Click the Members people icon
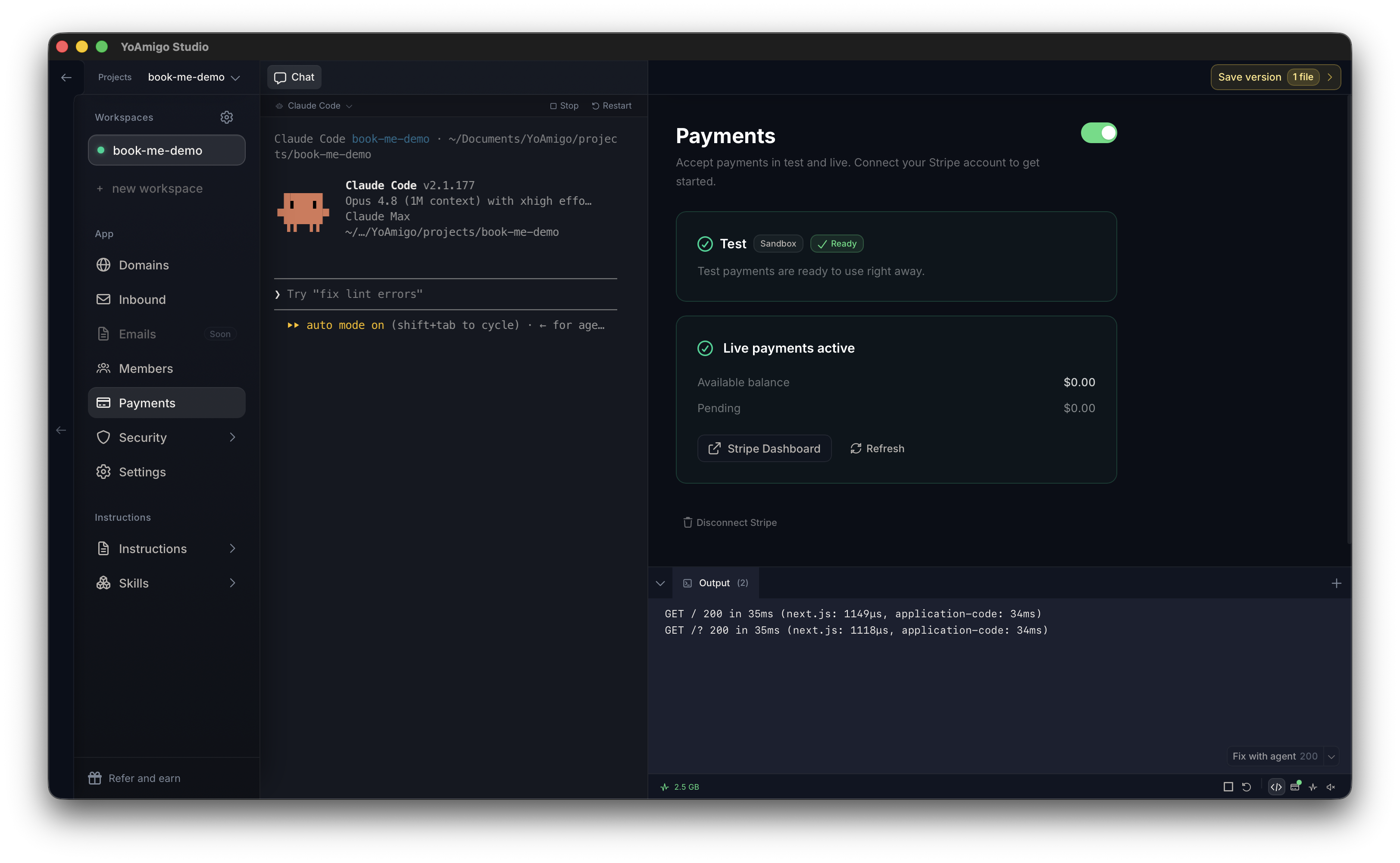Viewport: 1400px width, 863px height. pos(103,368)
